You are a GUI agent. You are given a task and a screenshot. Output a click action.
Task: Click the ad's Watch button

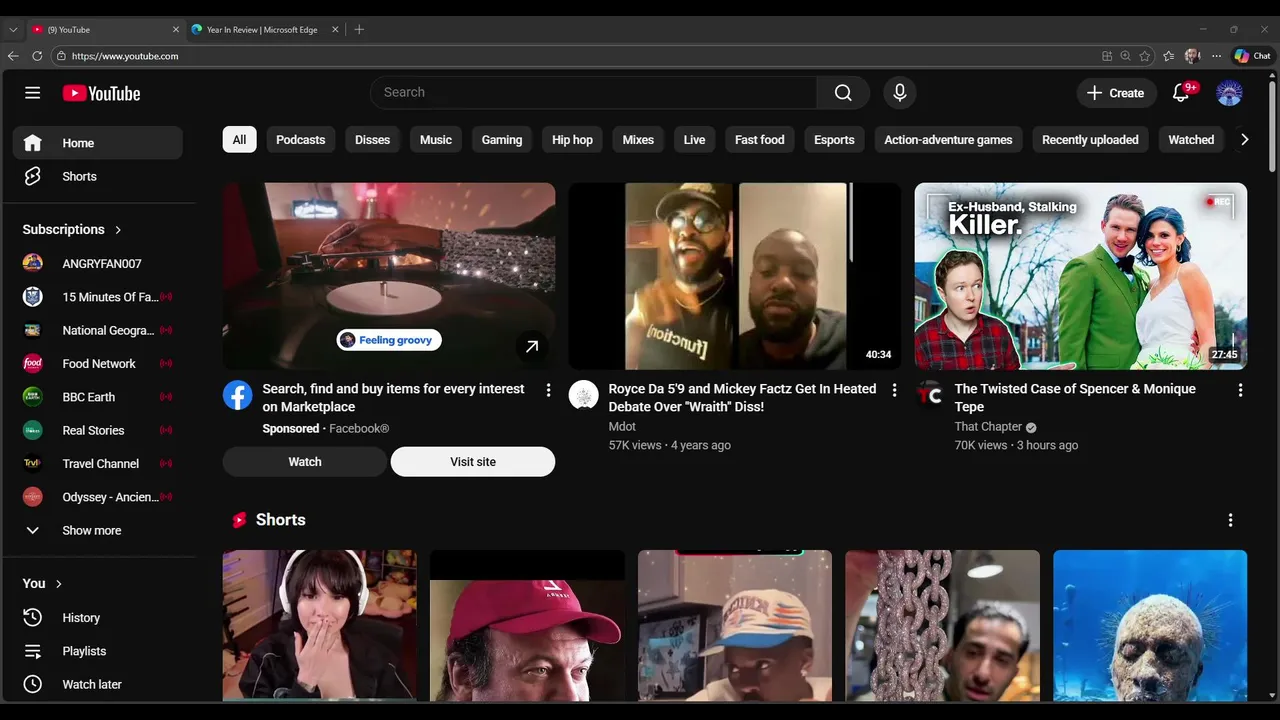click(x=305, y=462)
